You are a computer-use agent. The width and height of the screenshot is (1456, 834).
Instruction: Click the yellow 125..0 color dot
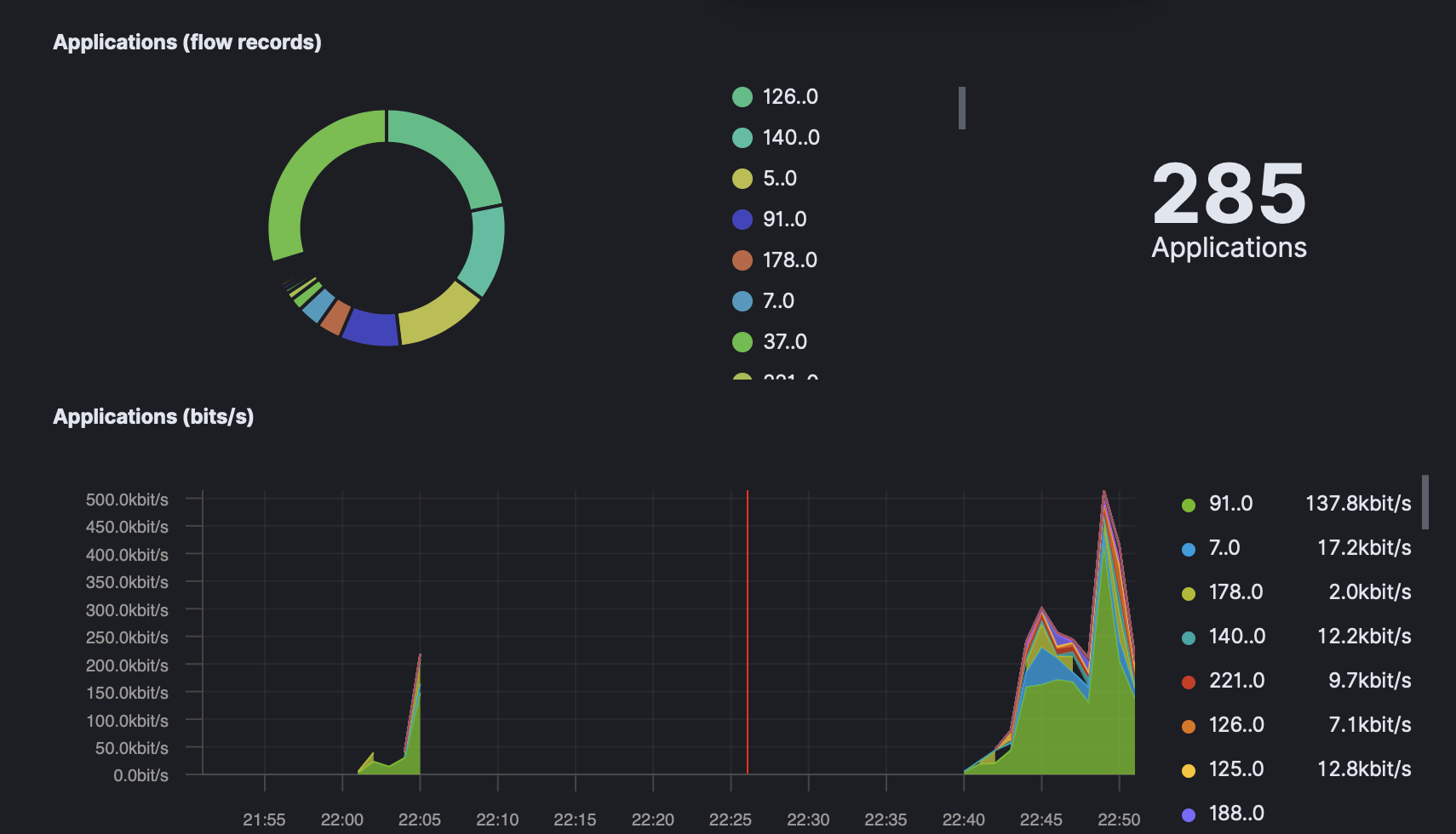[1189, 768]
